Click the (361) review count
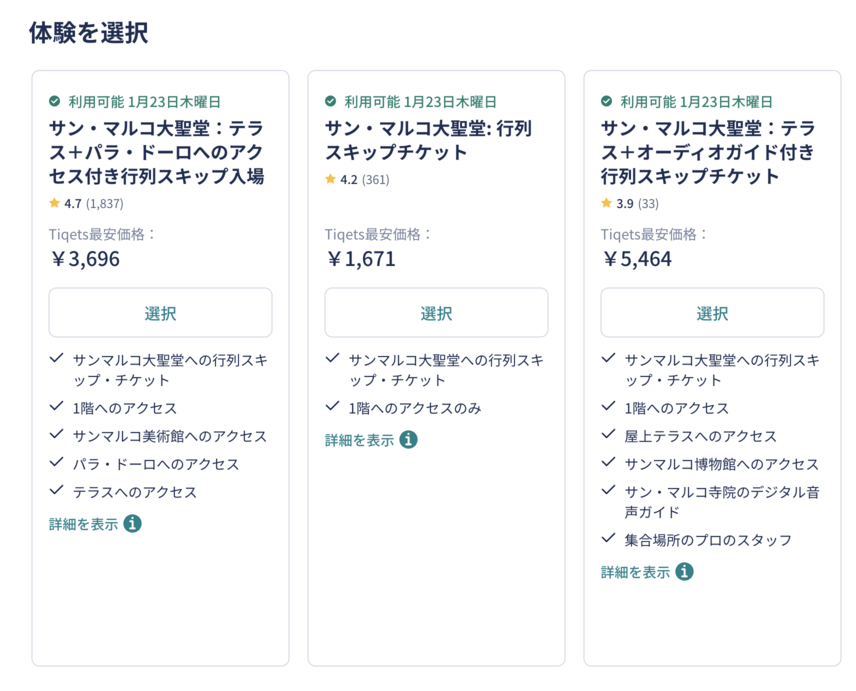Image resolution: width=856 pixels, height=691 pixels. point(375,180)
